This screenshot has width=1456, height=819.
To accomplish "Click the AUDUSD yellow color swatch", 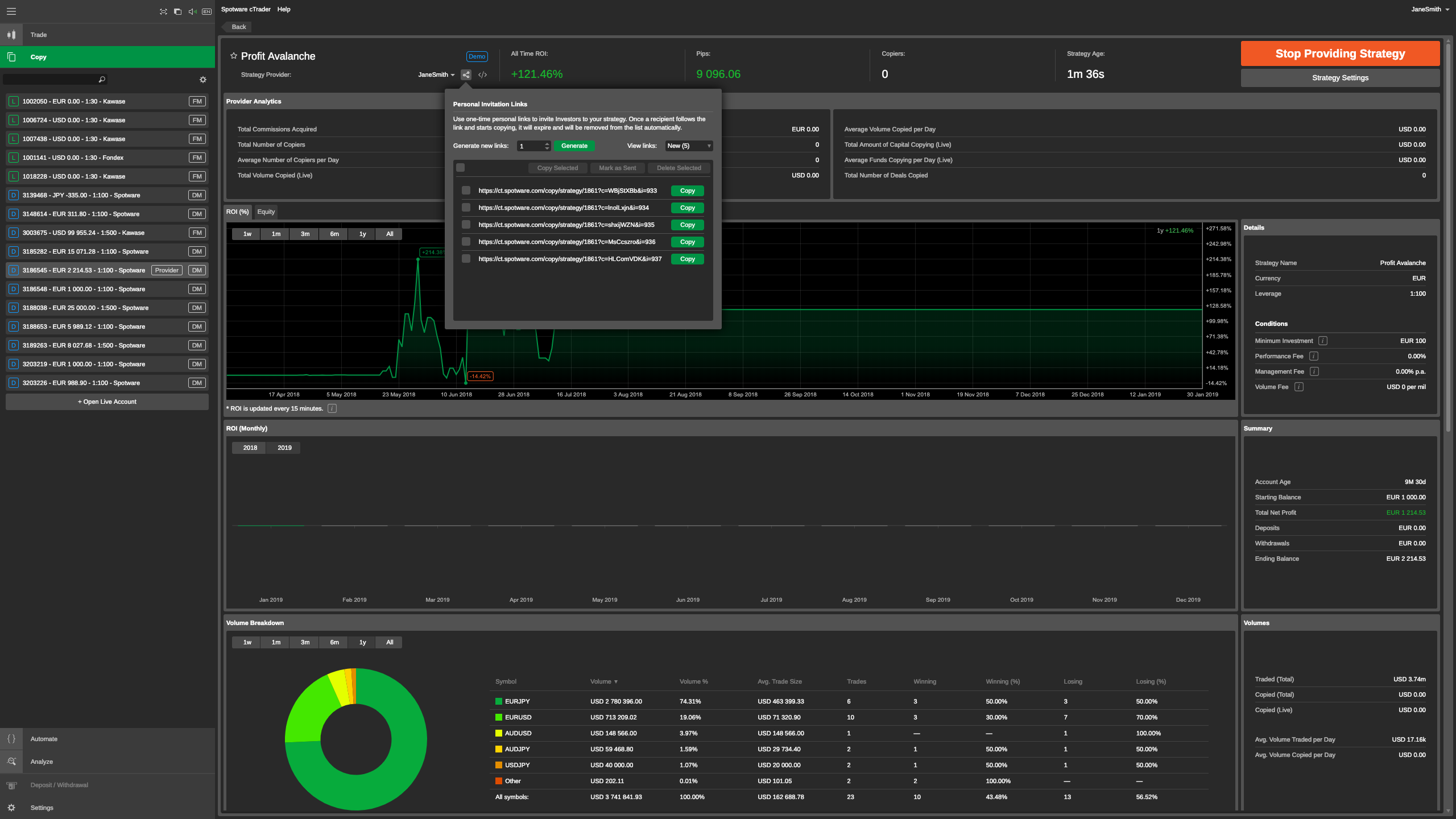I will click(499, 733).
